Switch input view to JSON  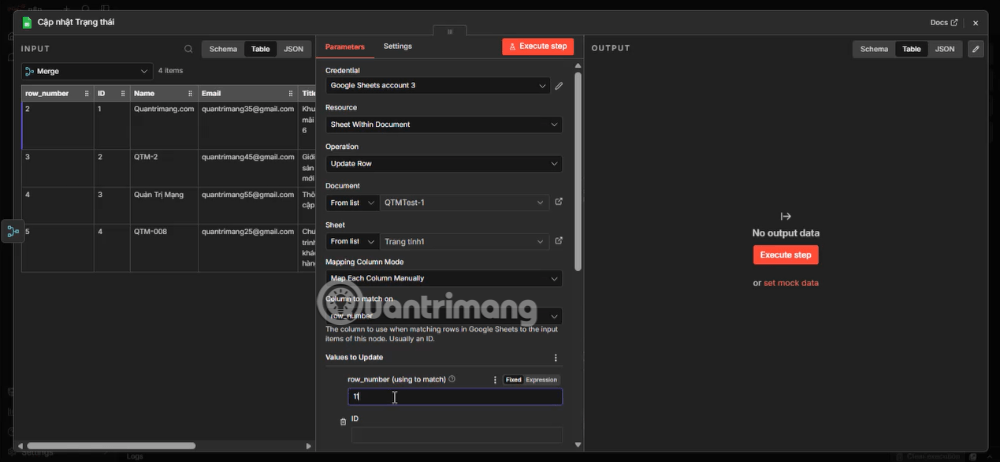pos(293,49)
